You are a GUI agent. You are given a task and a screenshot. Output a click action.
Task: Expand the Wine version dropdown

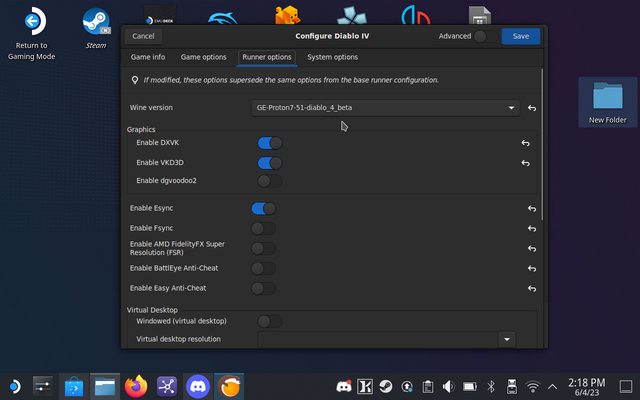385,107
